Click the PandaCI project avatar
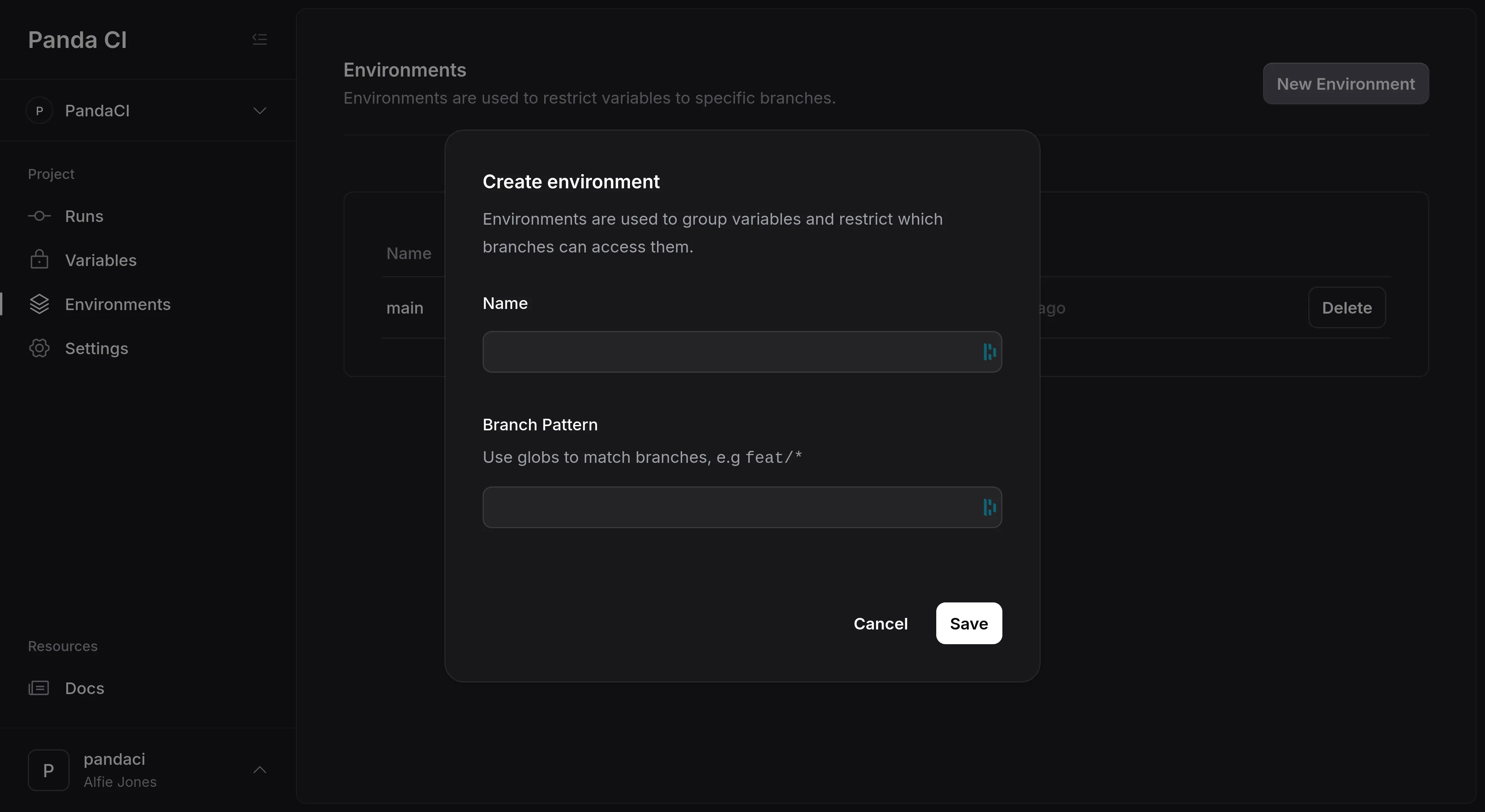Viewport: 1485px width, 812px height. point(39,111)
